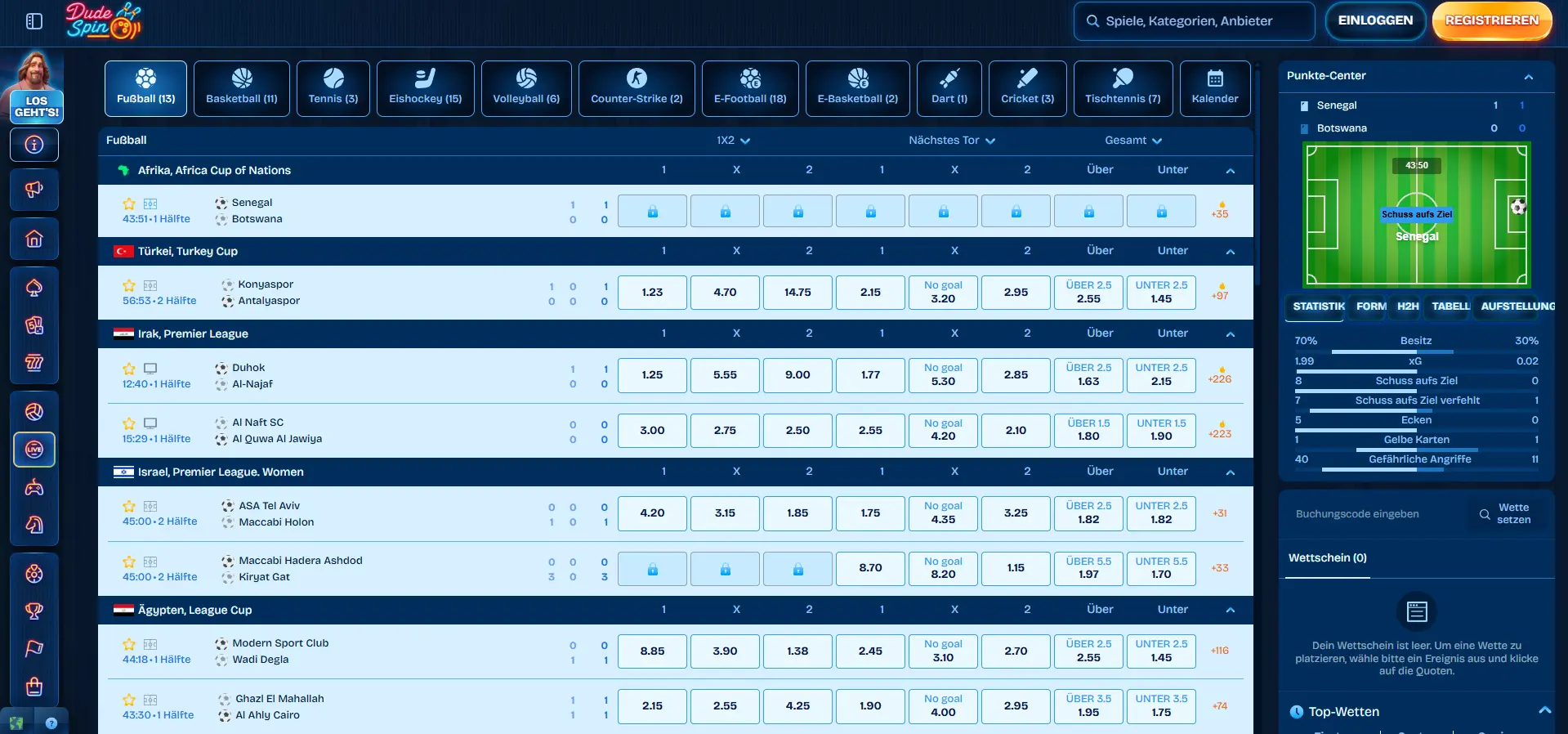Click the REGISTRIEREN button

click(1492, 20)
